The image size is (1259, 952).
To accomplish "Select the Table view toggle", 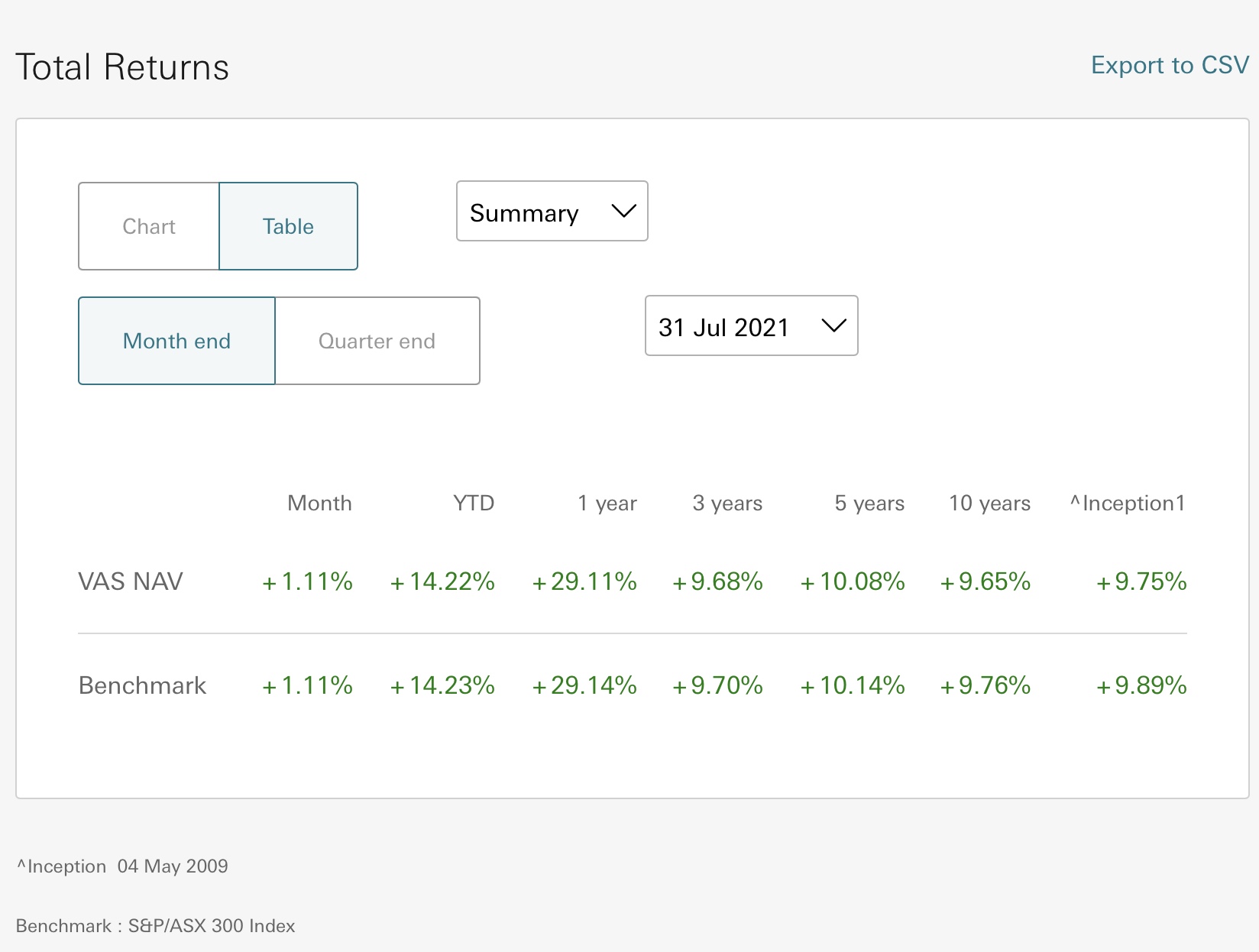I will point(288,226).
